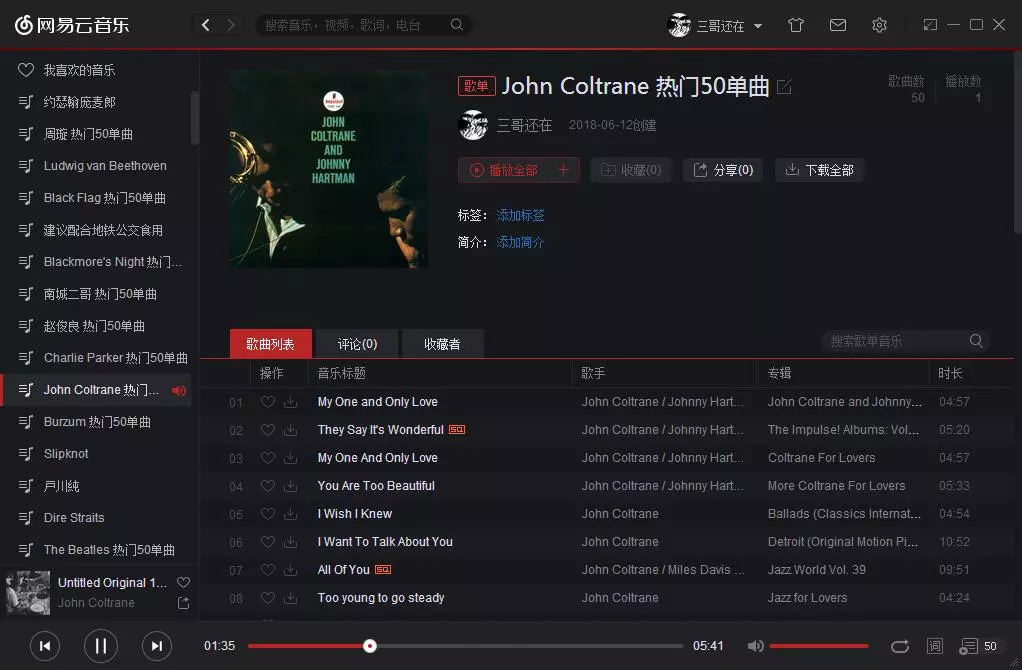
Task: Download All Of You
Action: click(x=291, y=570)
